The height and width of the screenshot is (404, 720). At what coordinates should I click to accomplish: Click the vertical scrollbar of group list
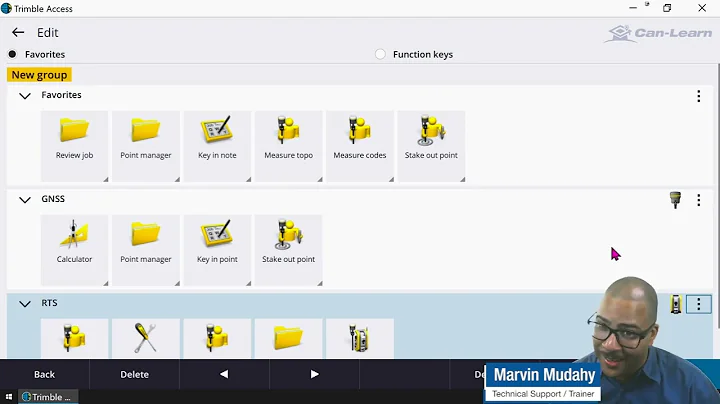[x=717, y=196]
